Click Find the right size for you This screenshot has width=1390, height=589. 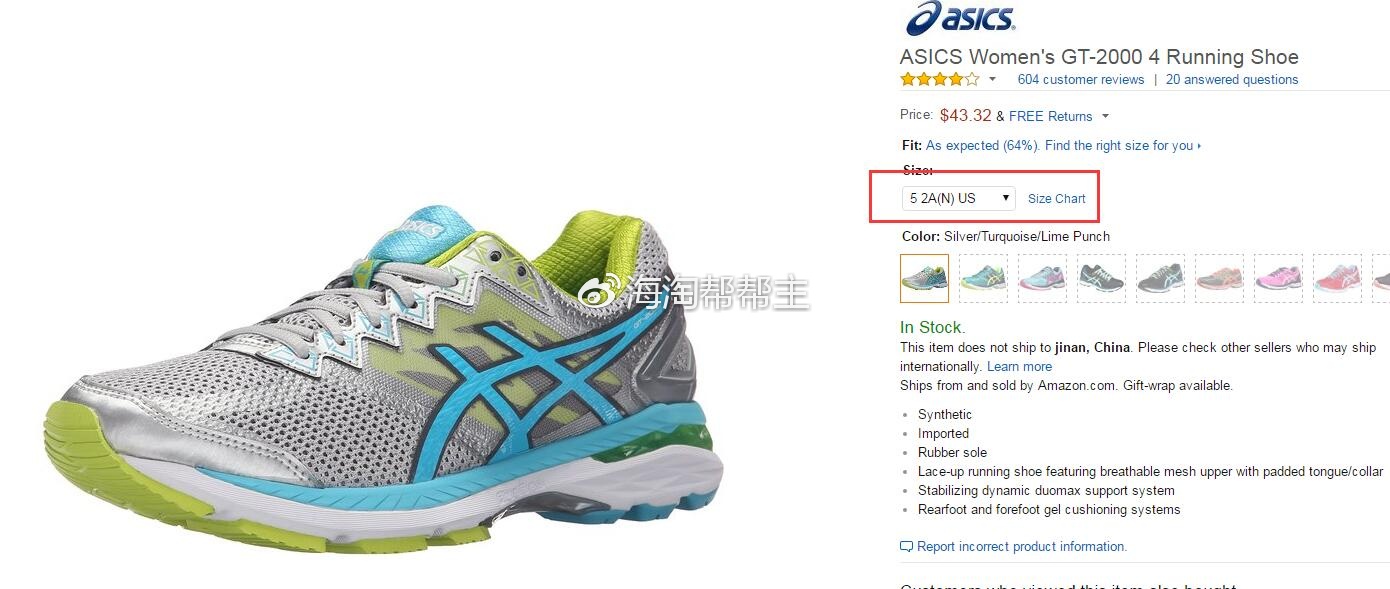tap(1119, 145)
